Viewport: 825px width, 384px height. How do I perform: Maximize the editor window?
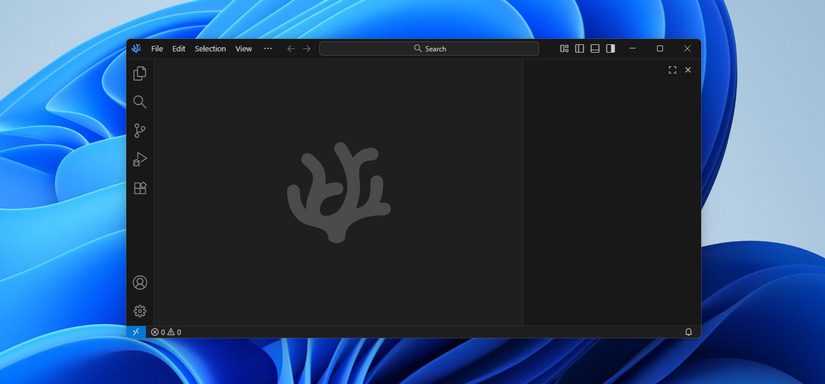pyautogui.click(x=660, y=48)
